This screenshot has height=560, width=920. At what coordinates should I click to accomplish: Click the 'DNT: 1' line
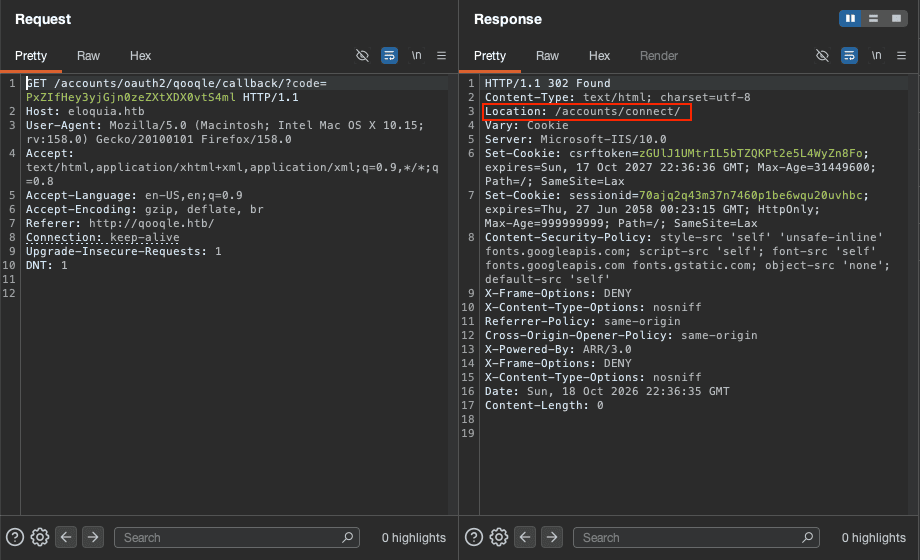coord(46,265)
